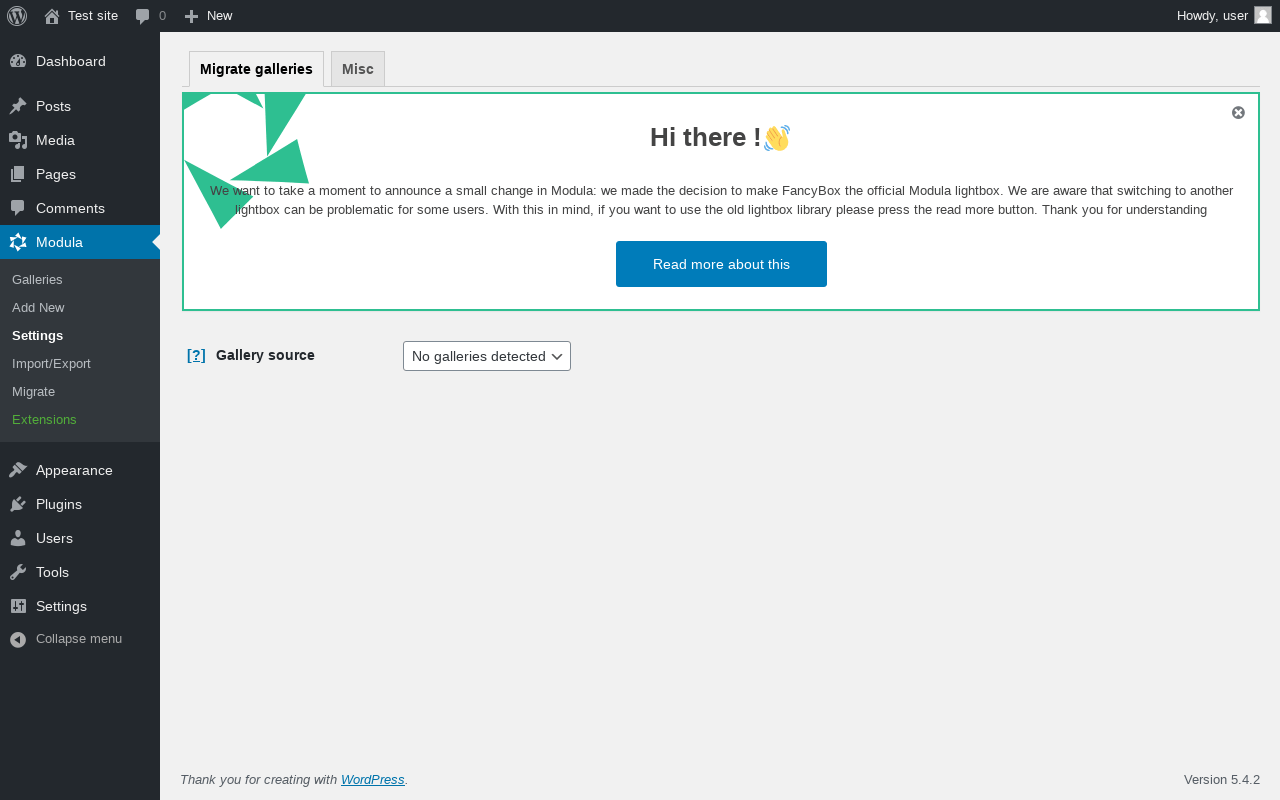Click the Users person icon
Screen dimensions: 1280x800
[x=18, y=538]
